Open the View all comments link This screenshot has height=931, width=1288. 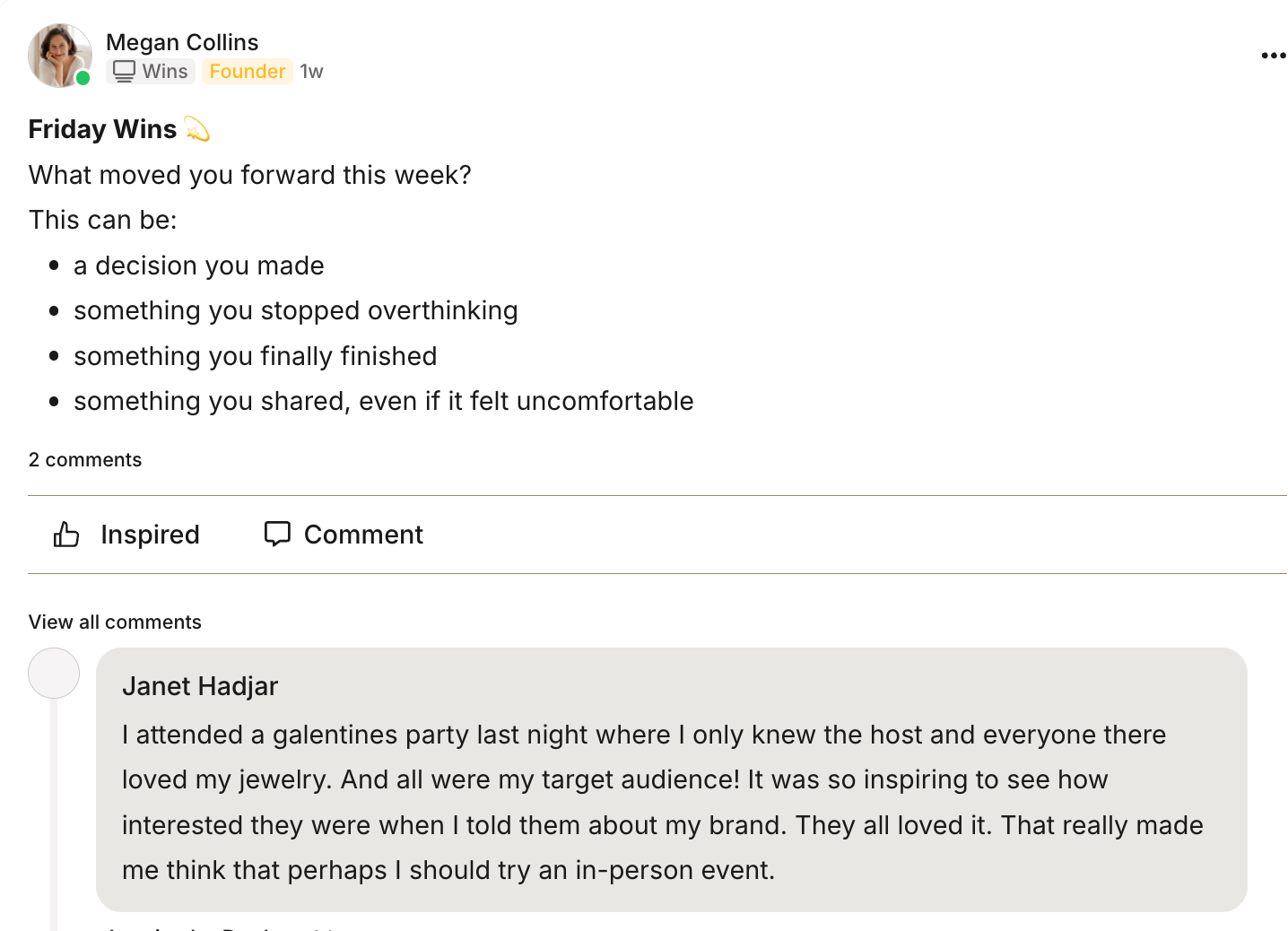[x=115, y=622]
